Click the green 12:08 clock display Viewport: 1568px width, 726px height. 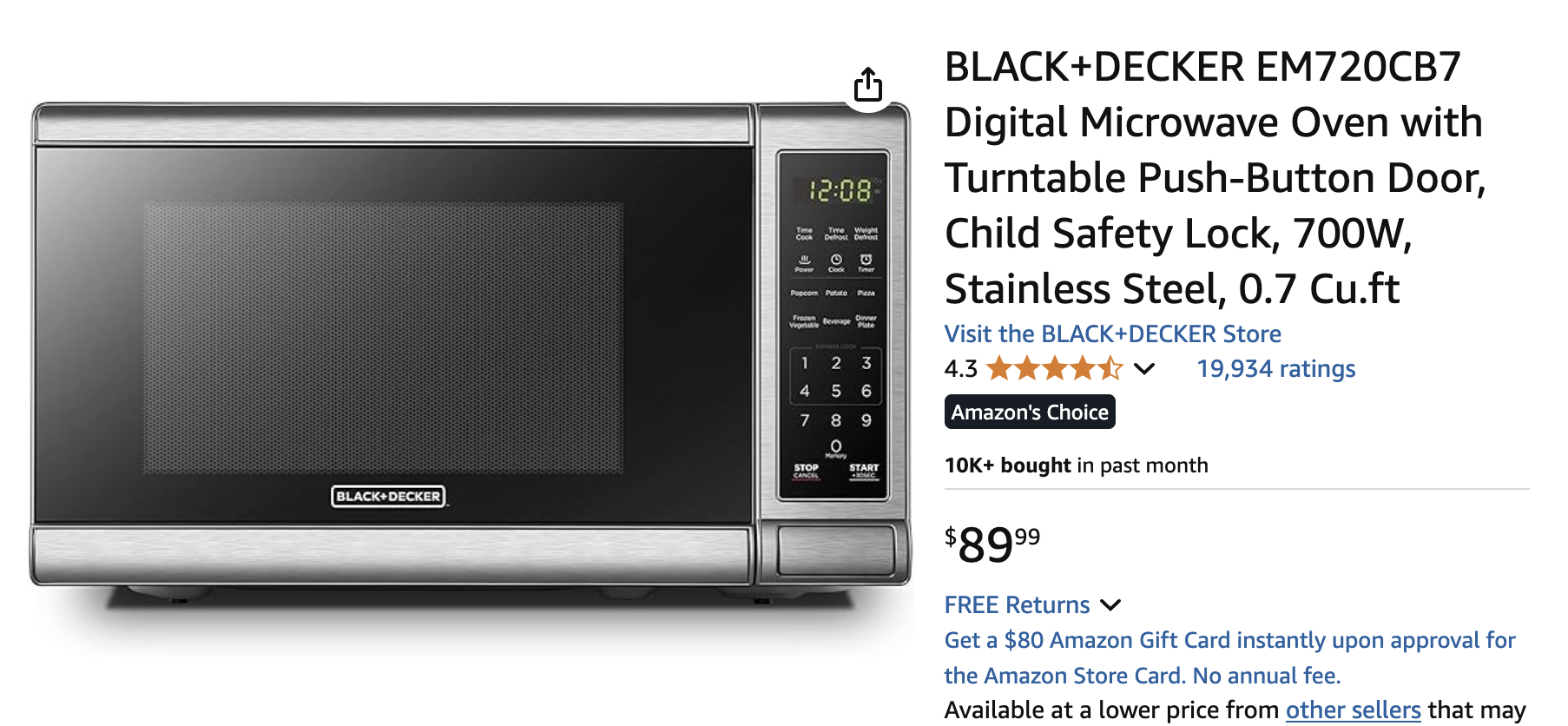point(839,190)
